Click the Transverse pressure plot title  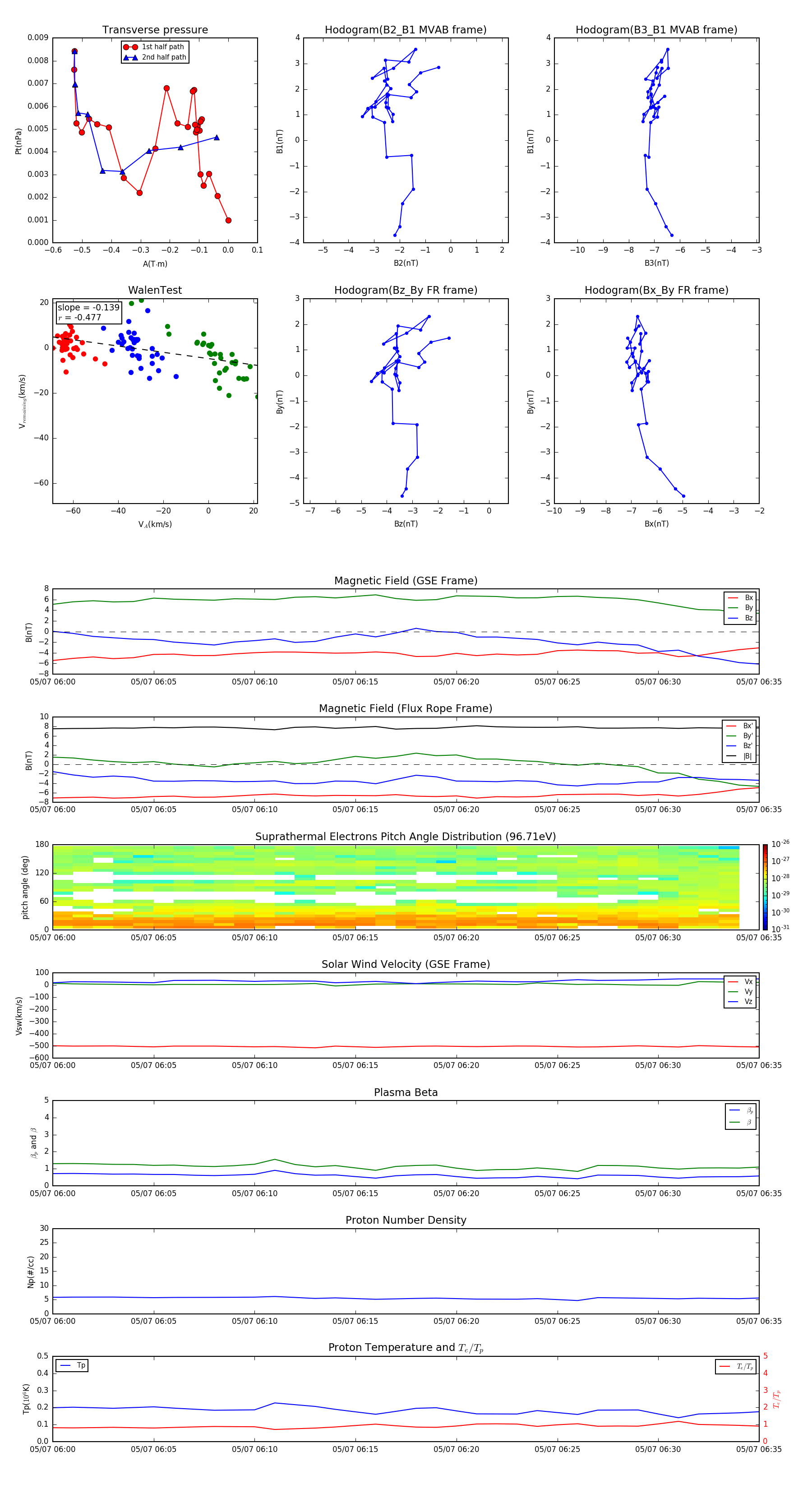click(155, 30)
